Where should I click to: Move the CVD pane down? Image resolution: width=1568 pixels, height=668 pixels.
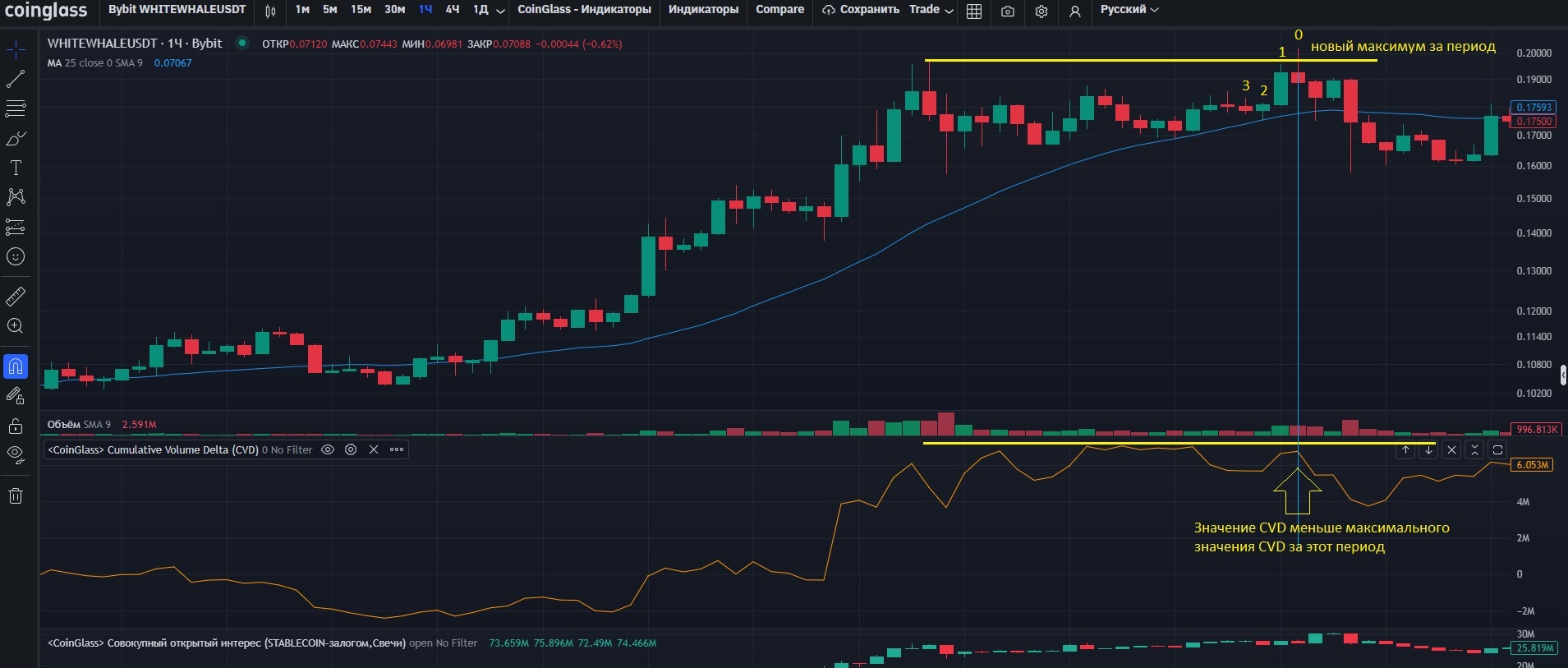click(x=1428, y=450)
